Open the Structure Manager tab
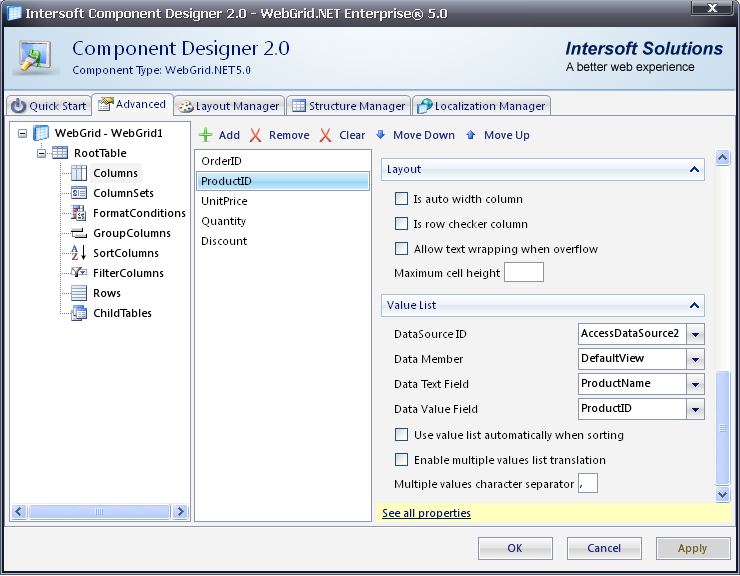Viewport: 740px width, 576px height. (x=348, y=106)
